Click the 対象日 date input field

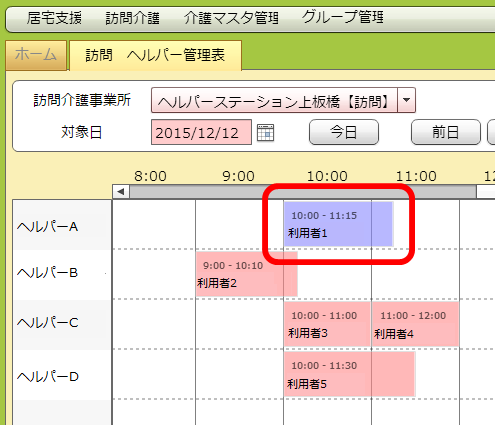pyautogui.click(x=201, y=132)
